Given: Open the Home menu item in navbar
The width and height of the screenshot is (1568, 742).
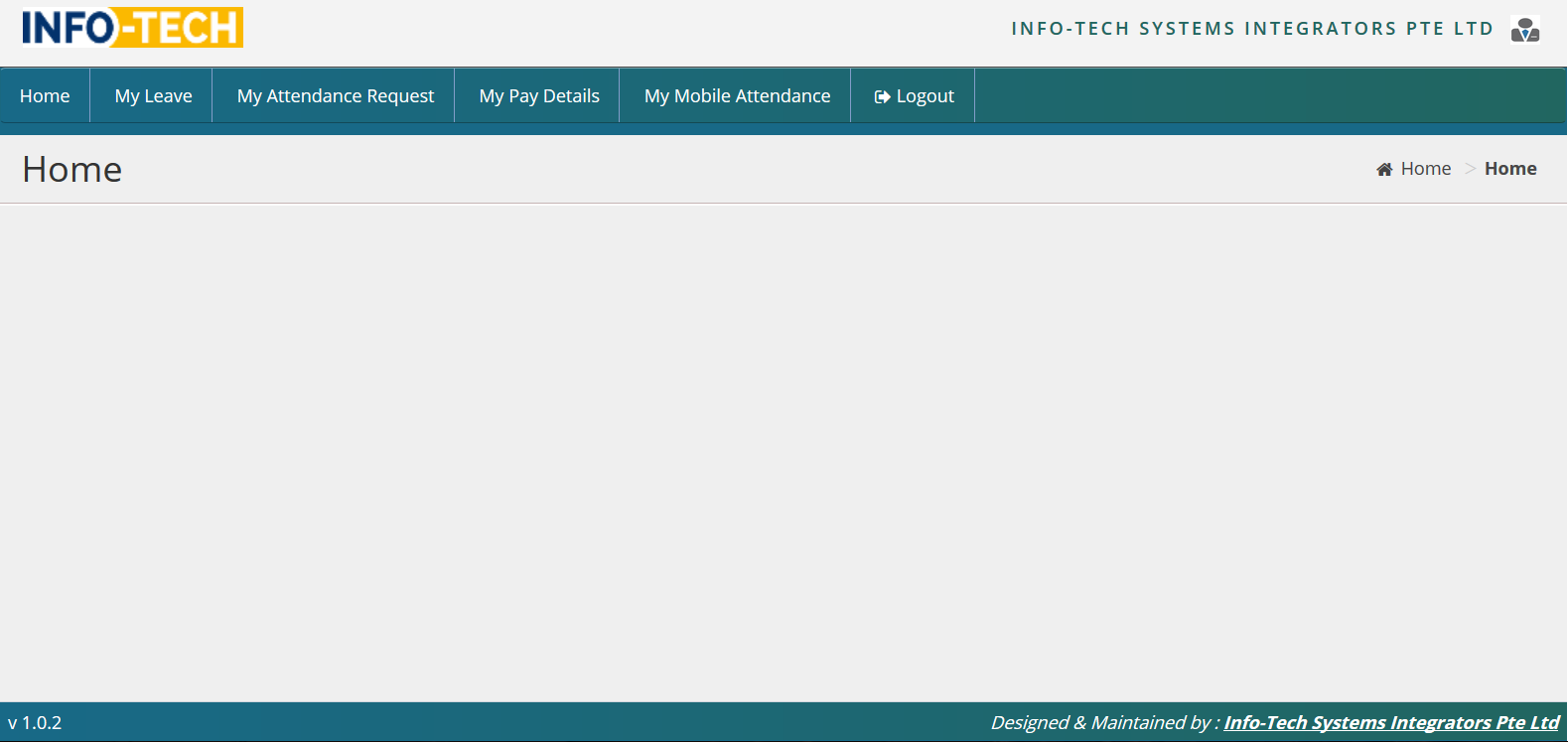Looking at the screenshot, I should (45, 96).
